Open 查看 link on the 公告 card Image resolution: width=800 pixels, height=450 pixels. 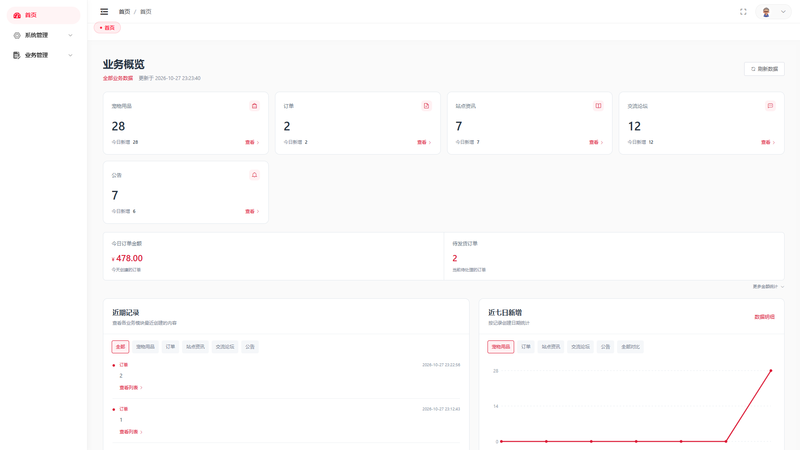(x=252, y=211)
